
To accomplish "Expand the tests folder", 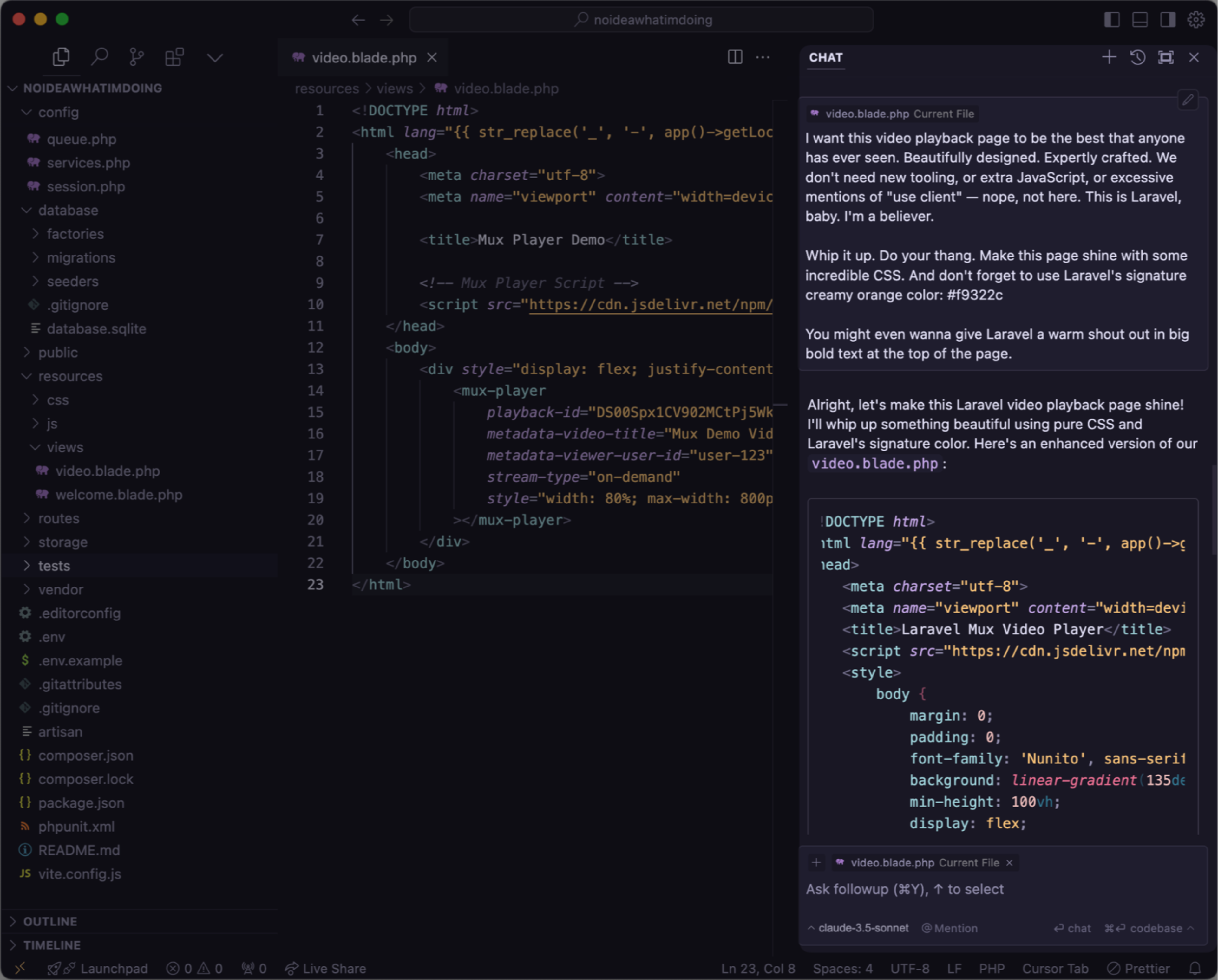I will 54,565.
